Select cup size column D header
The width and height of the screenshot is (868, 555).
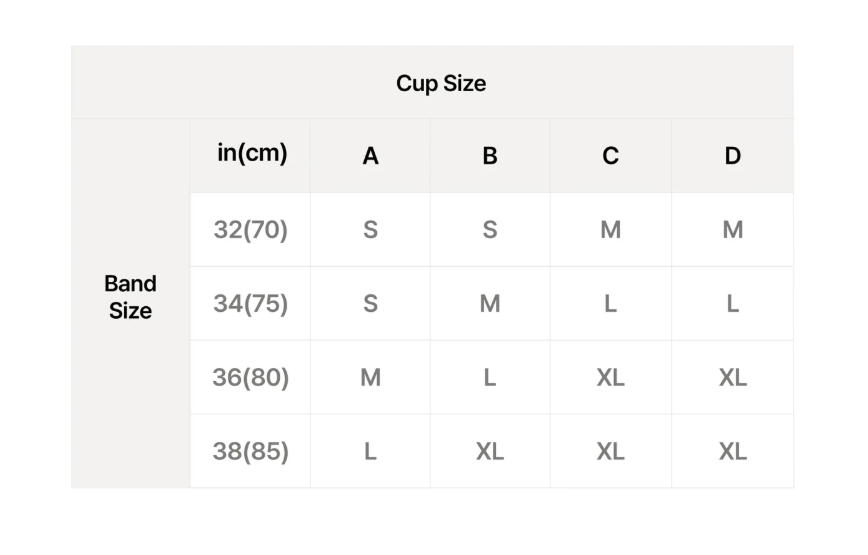tap(732, 156)
